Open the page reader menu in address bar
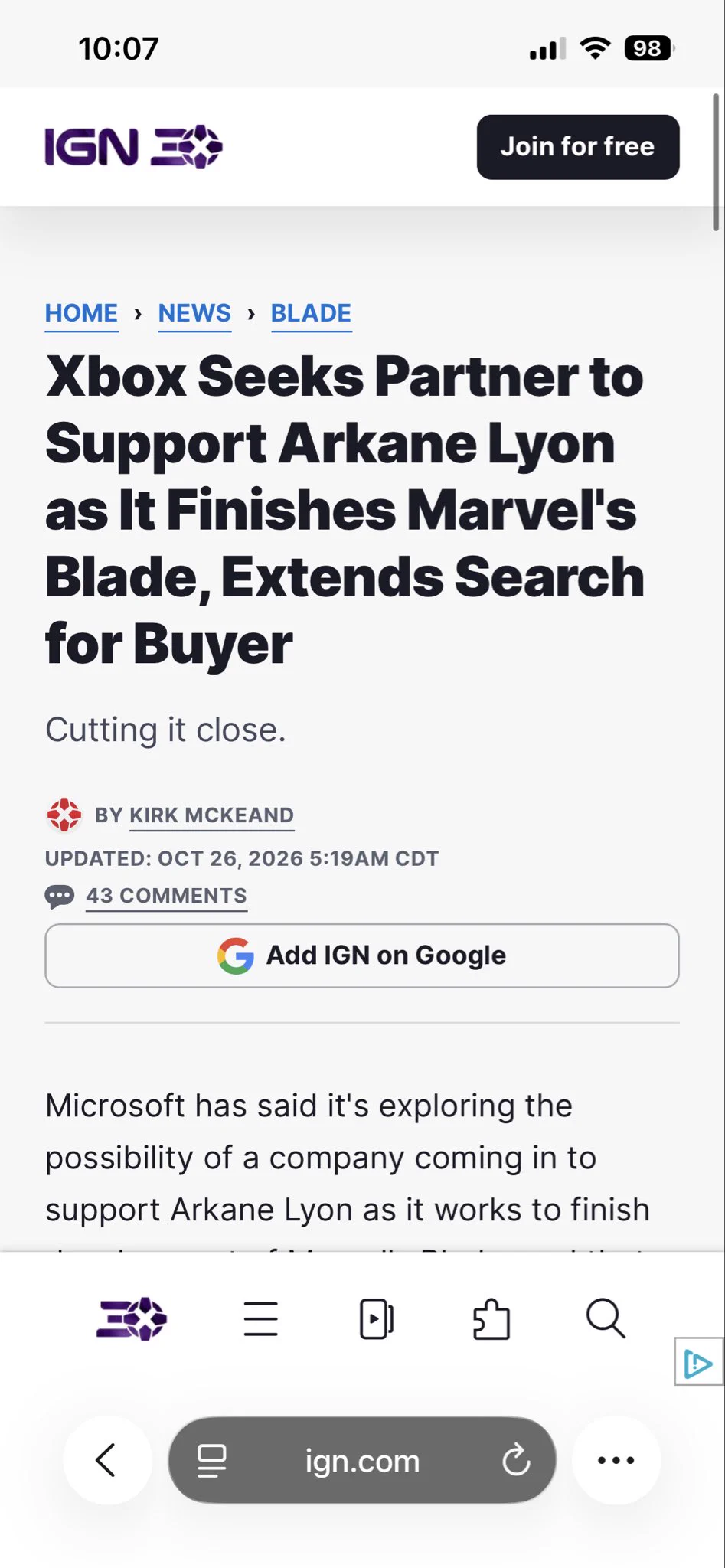Viewport: 725px width, 1568px height. pos(212,1461)
